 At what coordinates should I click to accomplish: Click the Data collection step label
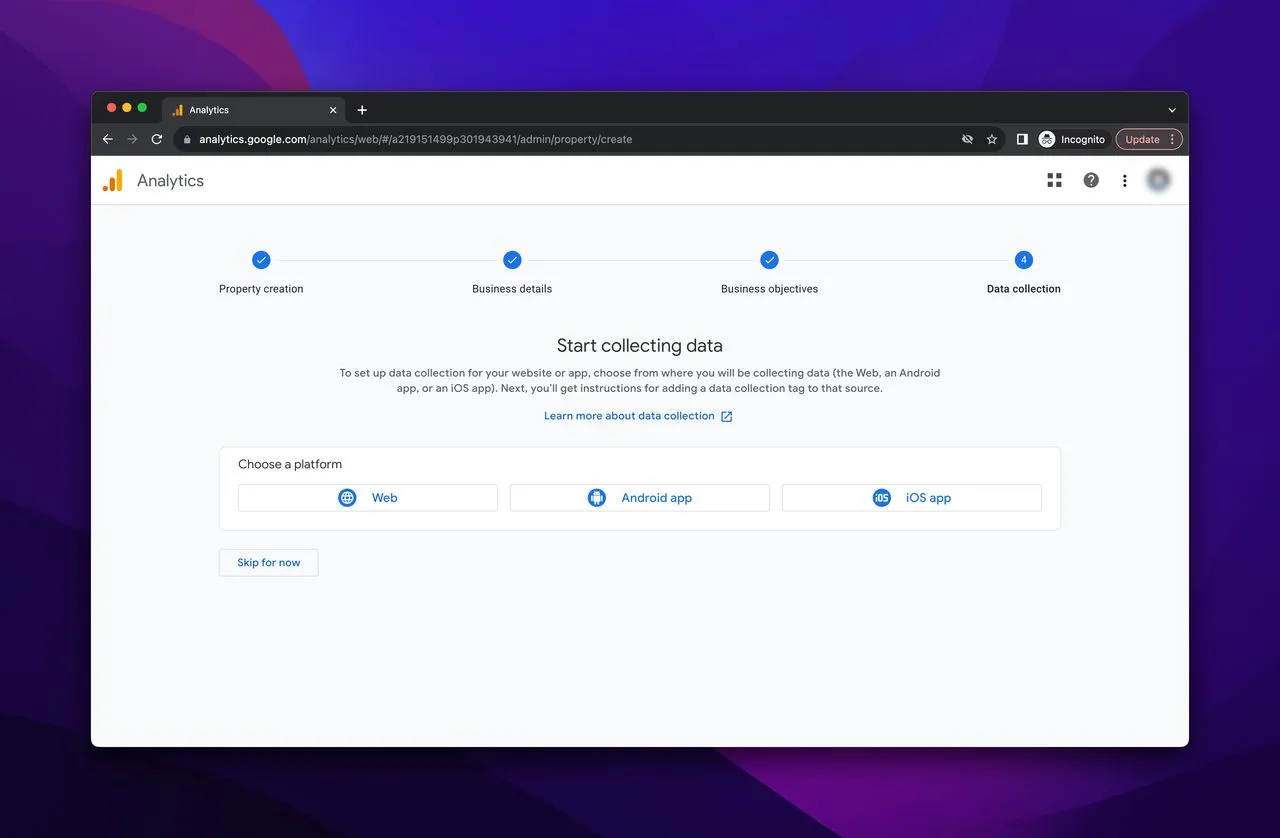pos(1024,289)
